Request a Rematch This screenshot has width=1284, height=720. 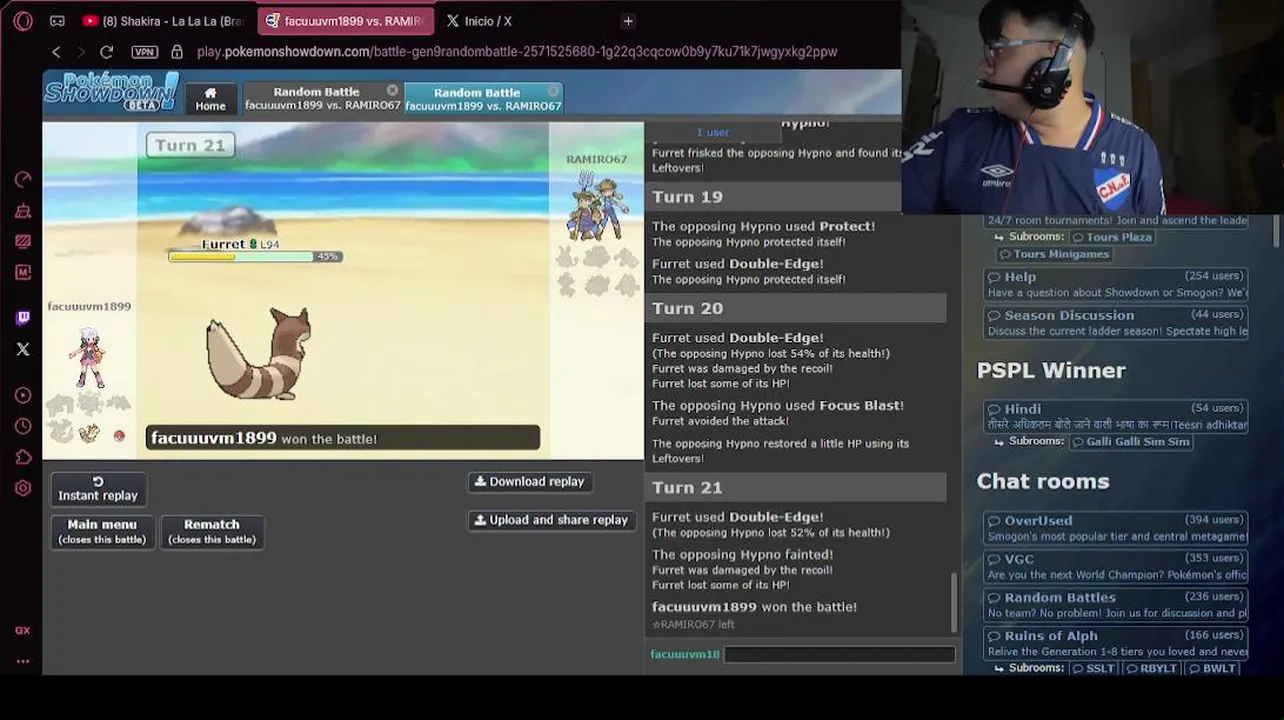click(212, 531)
